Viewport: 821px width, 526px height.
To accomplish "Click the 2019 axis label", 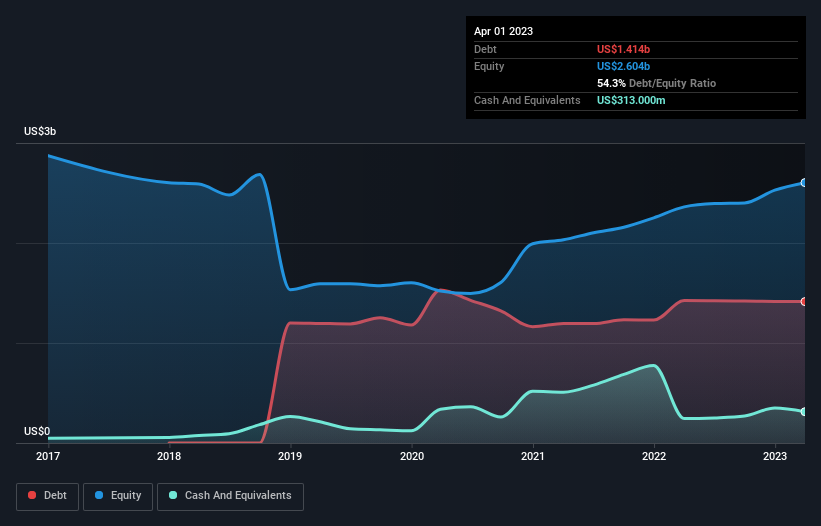I will (290, 456).
